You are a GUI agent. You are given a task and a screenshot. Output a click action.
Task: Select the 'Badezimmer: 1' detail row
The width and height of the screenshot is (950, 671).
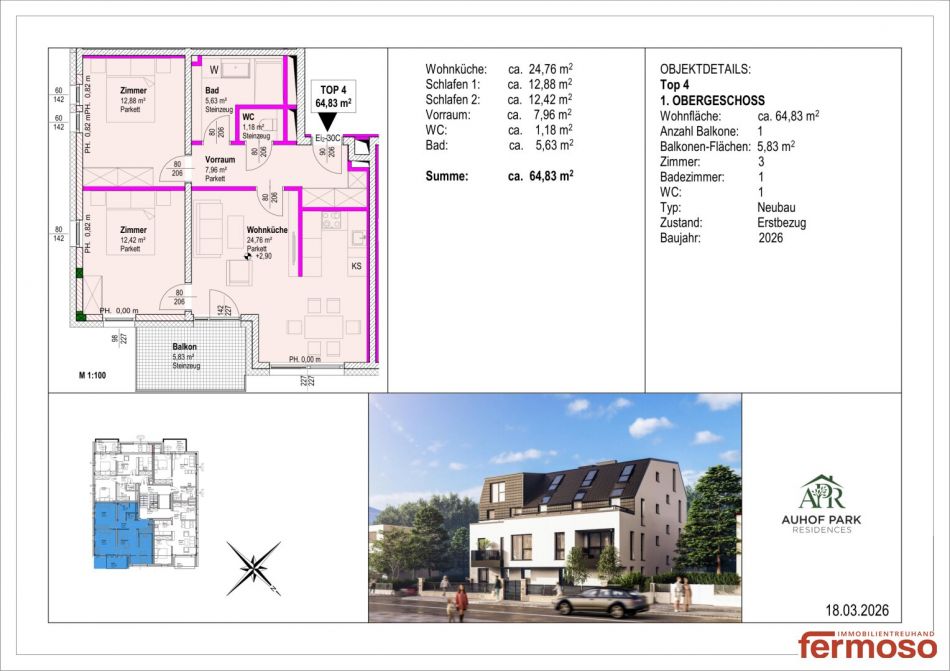(712, 177)
